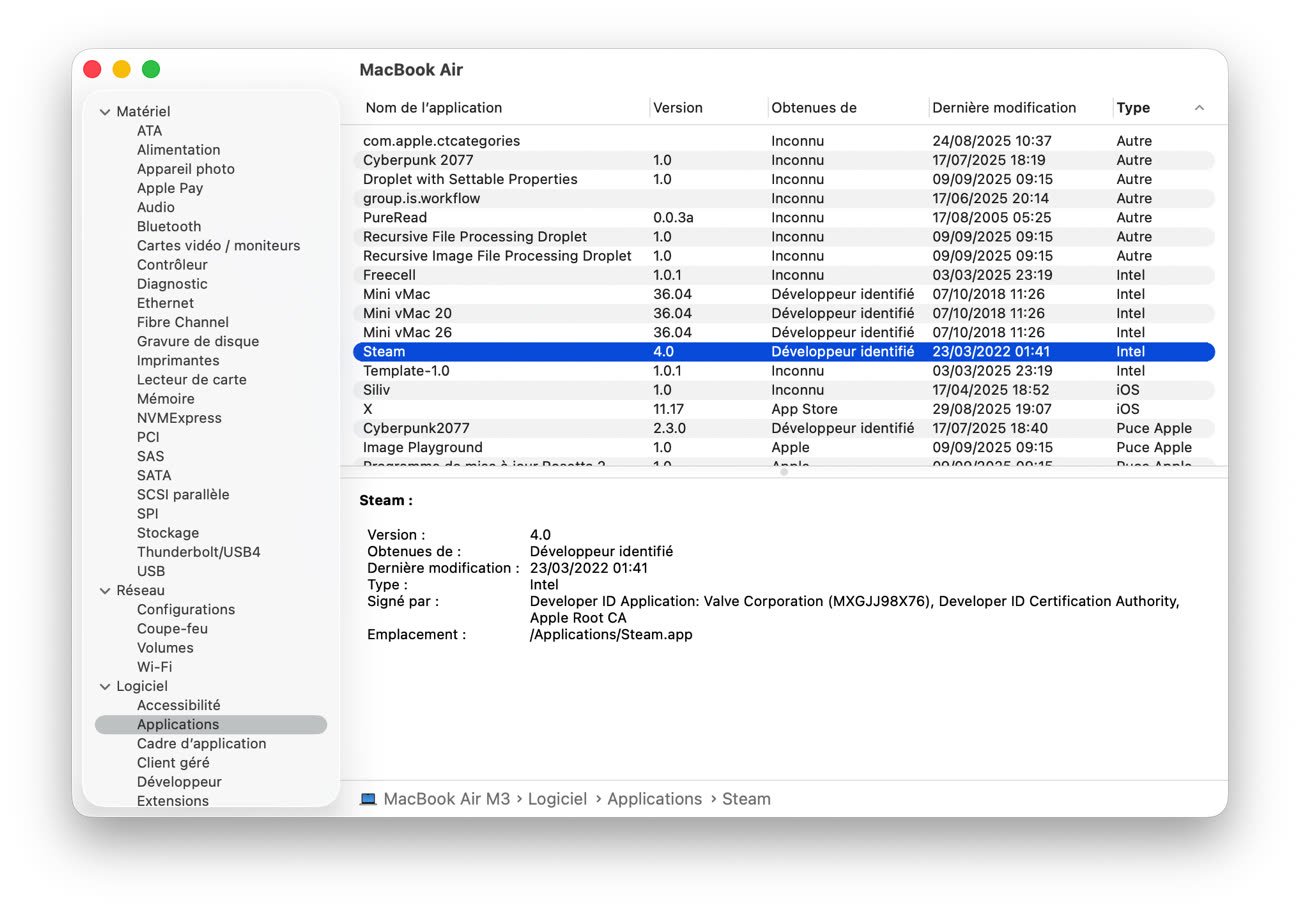
Task: Select Apple Pay in the sidebar
Action: point(170,188)
